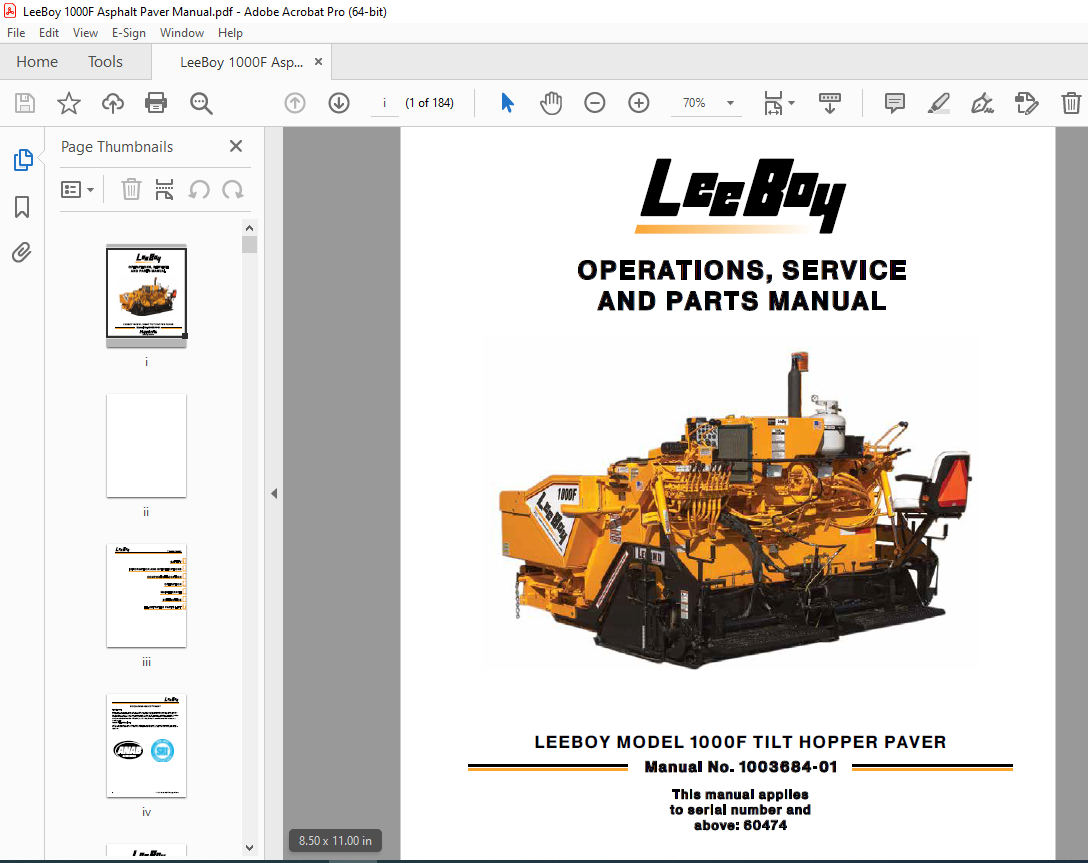
Task: Go to previous page arrow
Action: 295,103
